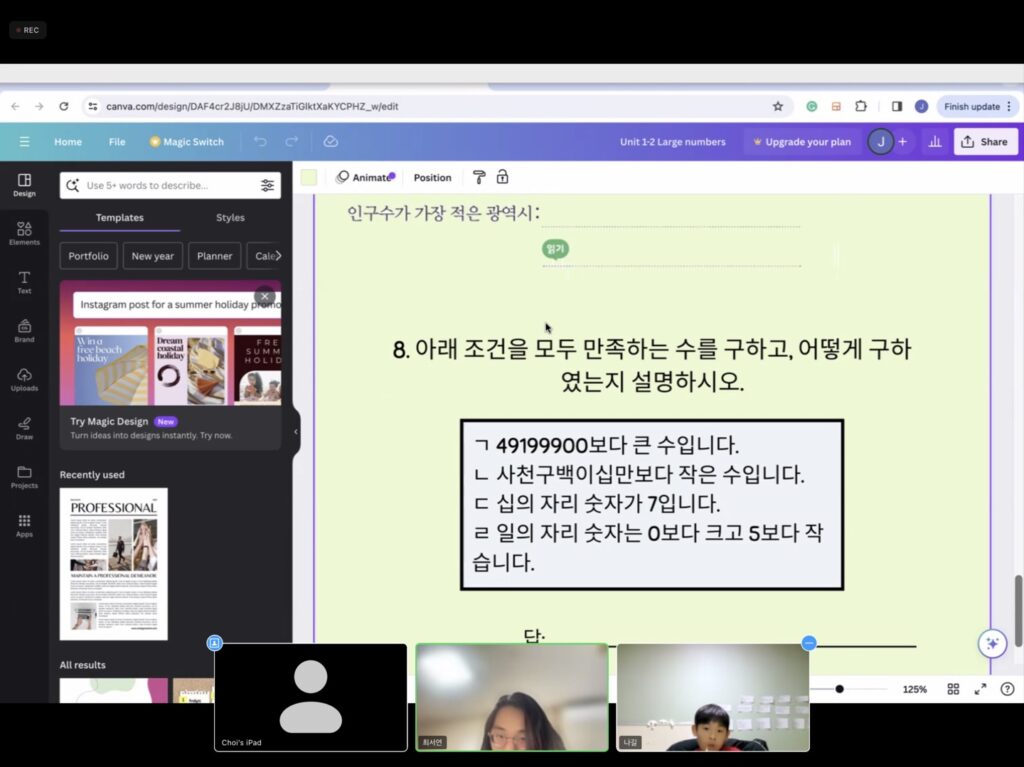Open the green Grammarly extension icon
The image size is (1024, 767).
pyautogui.click(x=812, y=106)
